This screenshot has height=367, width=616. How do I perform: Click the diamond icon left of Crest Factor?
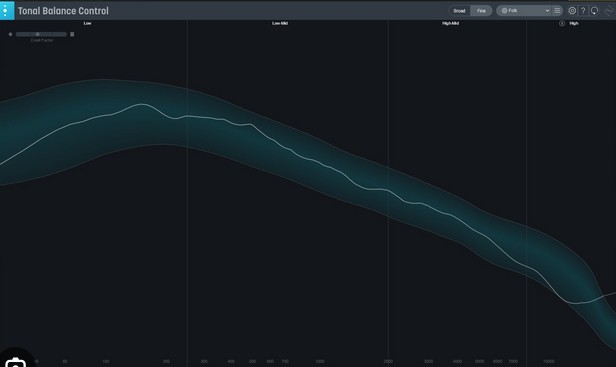tap(11, 34)
